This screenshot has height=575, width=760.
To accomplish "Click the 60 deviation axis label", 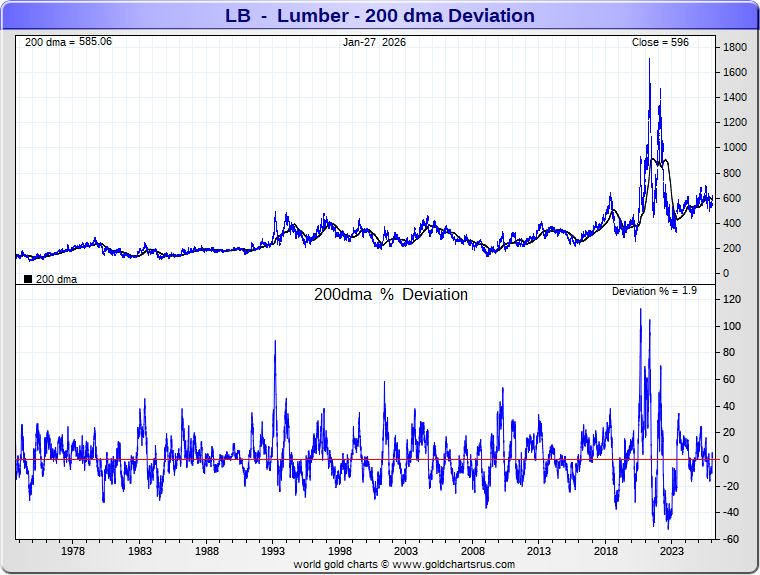I will pos(729,379).
